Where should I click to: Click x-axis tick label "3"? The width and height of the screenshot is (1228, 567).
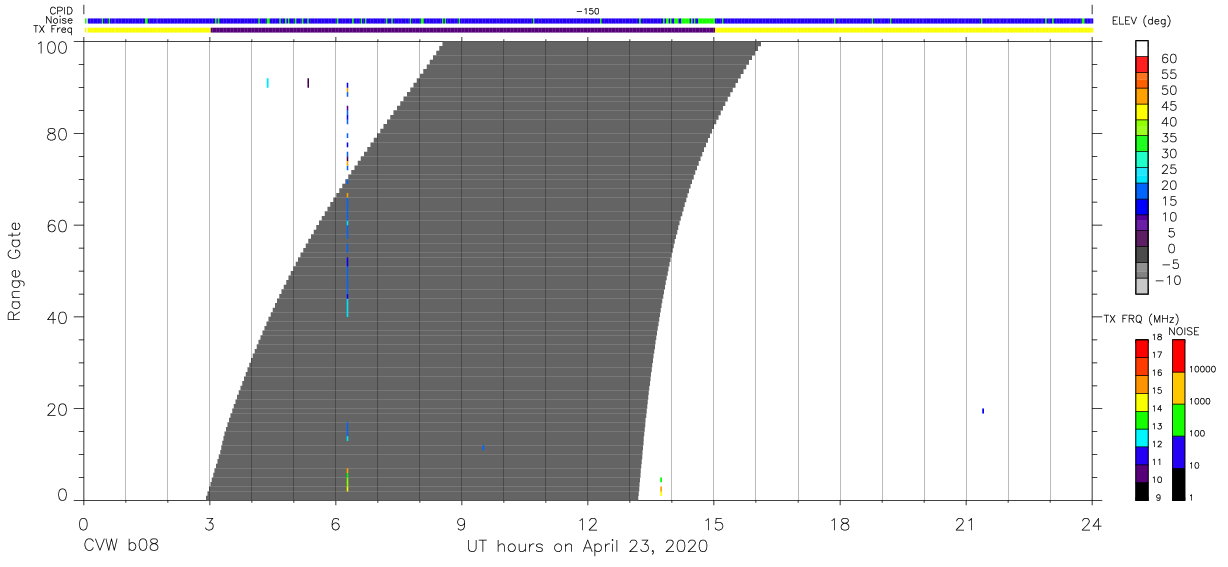tap(209, 524)
